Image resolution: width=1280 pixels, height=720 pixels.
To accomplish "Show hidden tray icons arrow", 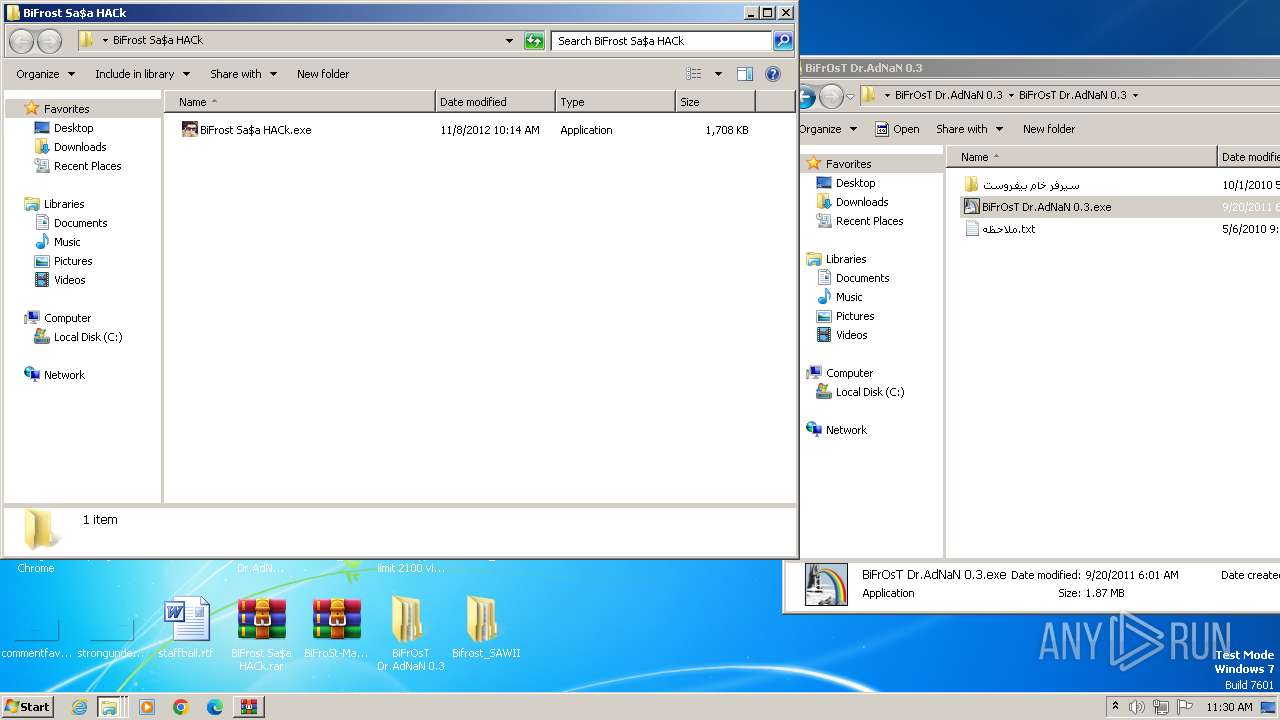I will [1115, 707].
